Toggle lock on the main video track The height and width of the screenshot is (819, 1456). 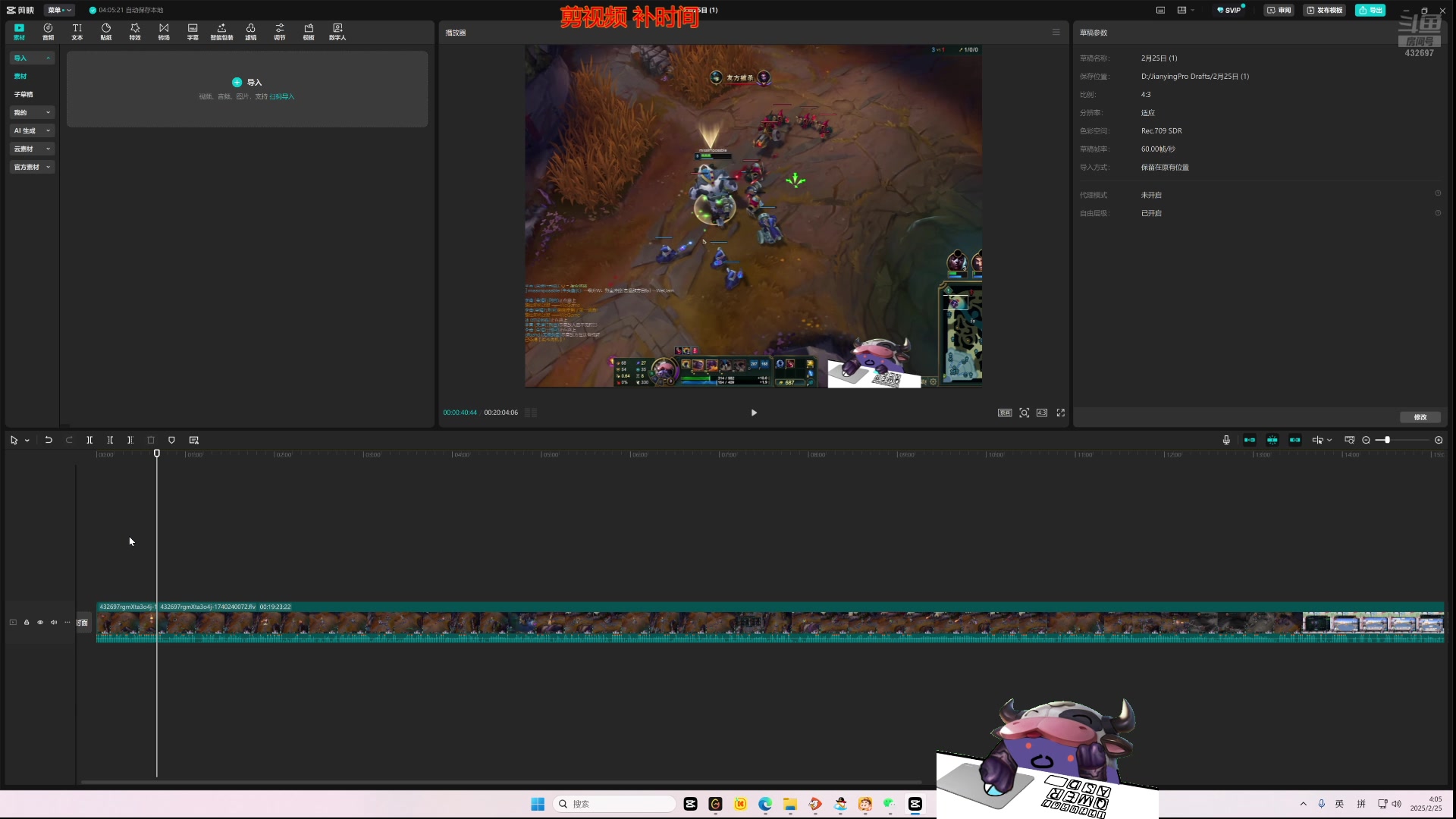(27, 623)
